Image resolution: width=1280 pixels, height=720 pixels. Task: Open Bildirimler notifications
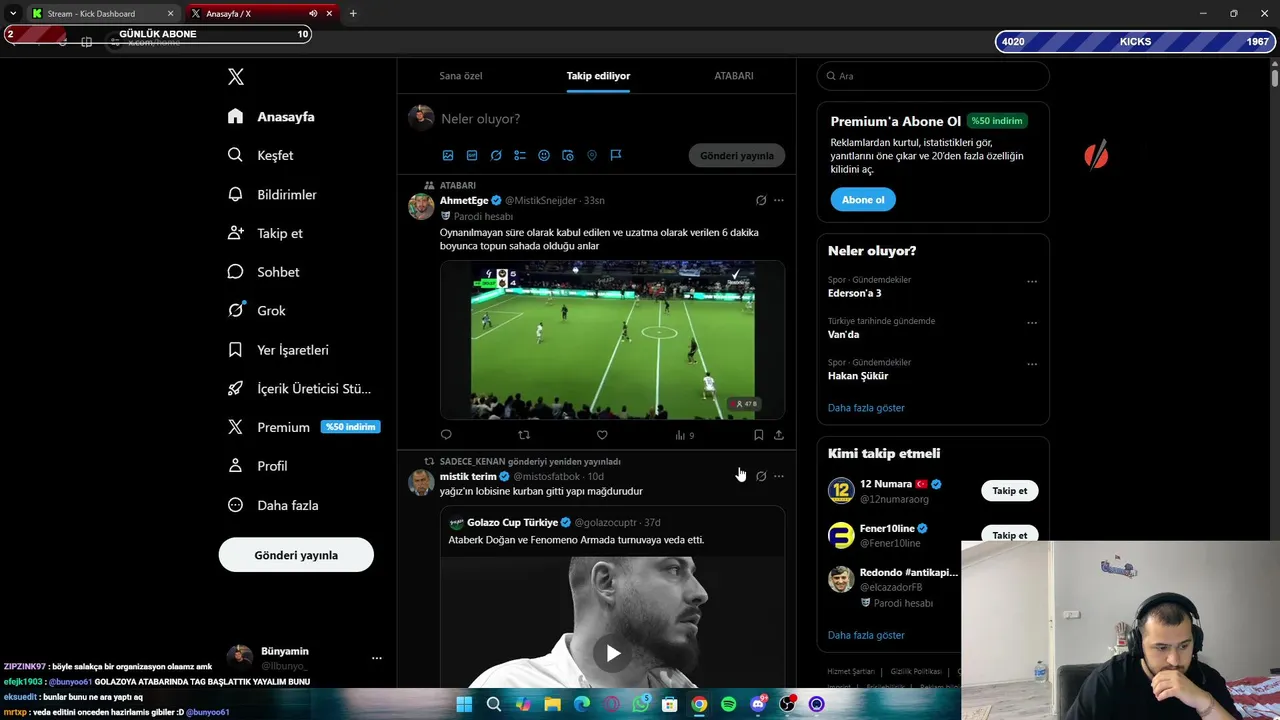(x=273, y=194)
